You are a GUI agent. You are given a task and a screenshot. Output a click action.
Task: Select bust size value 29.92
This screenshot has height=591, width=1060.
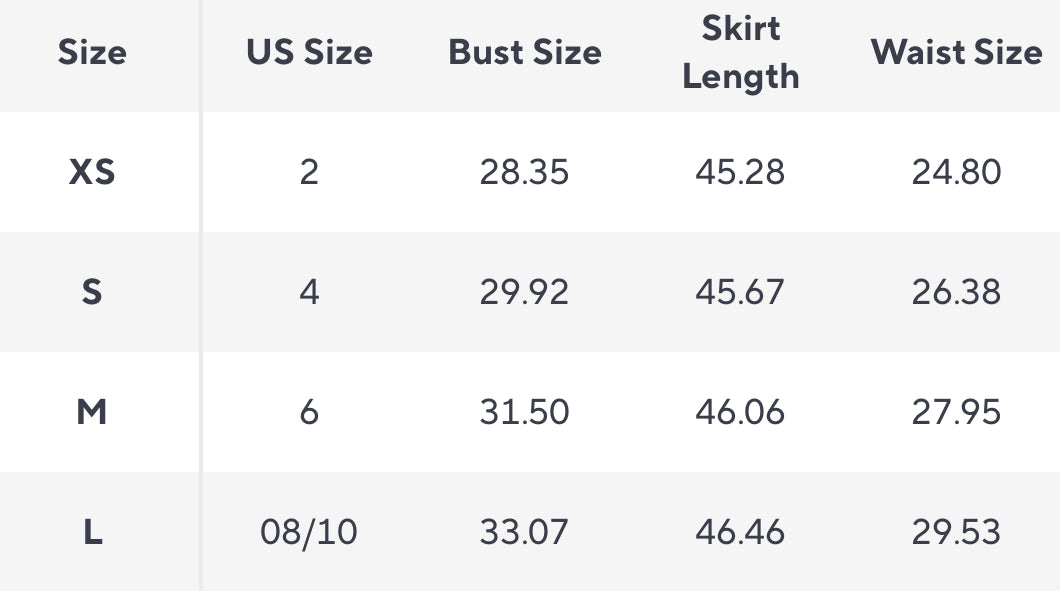pyautogui.click(x=524, y=292)
